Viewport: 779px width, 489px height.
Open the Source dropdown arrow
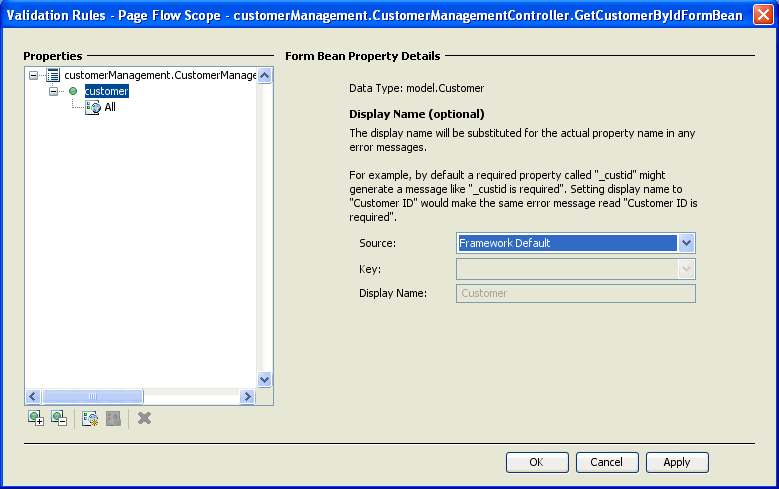686,243
